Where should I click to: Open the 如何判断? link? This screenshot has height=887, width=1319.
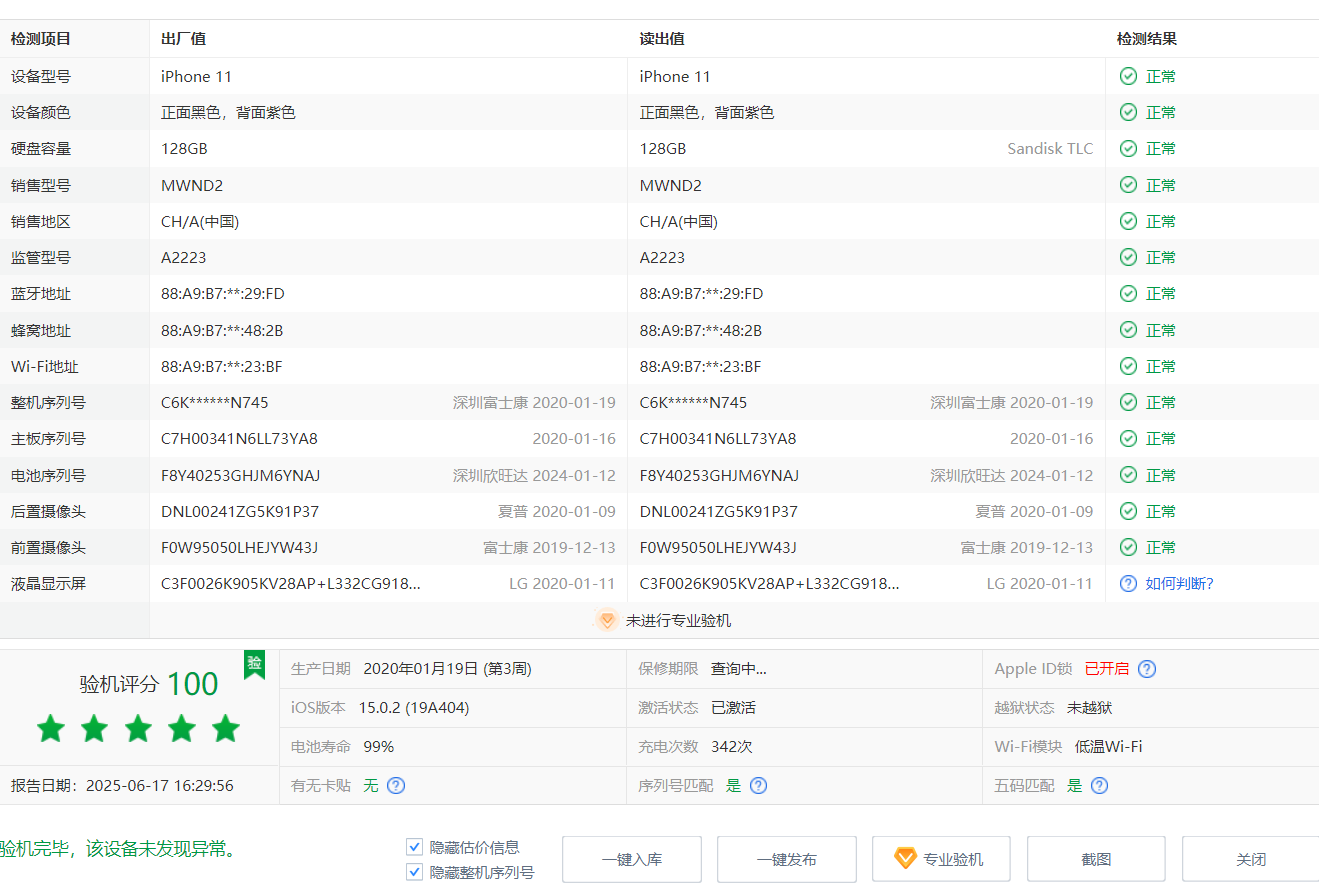(x=1180, y=583)
